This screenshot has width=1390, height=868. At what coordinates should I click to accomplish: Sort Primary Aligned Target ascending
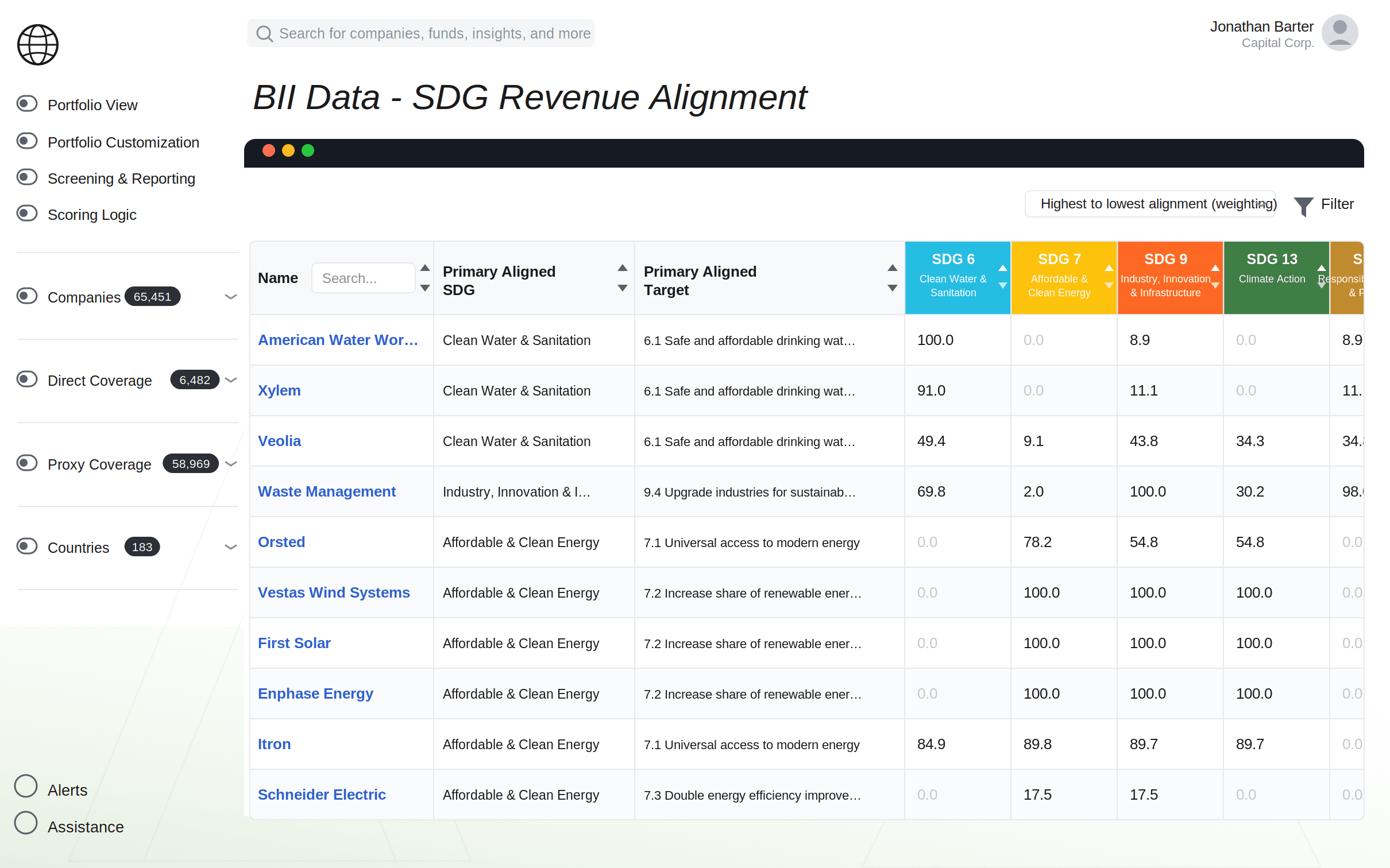point(893,268)
